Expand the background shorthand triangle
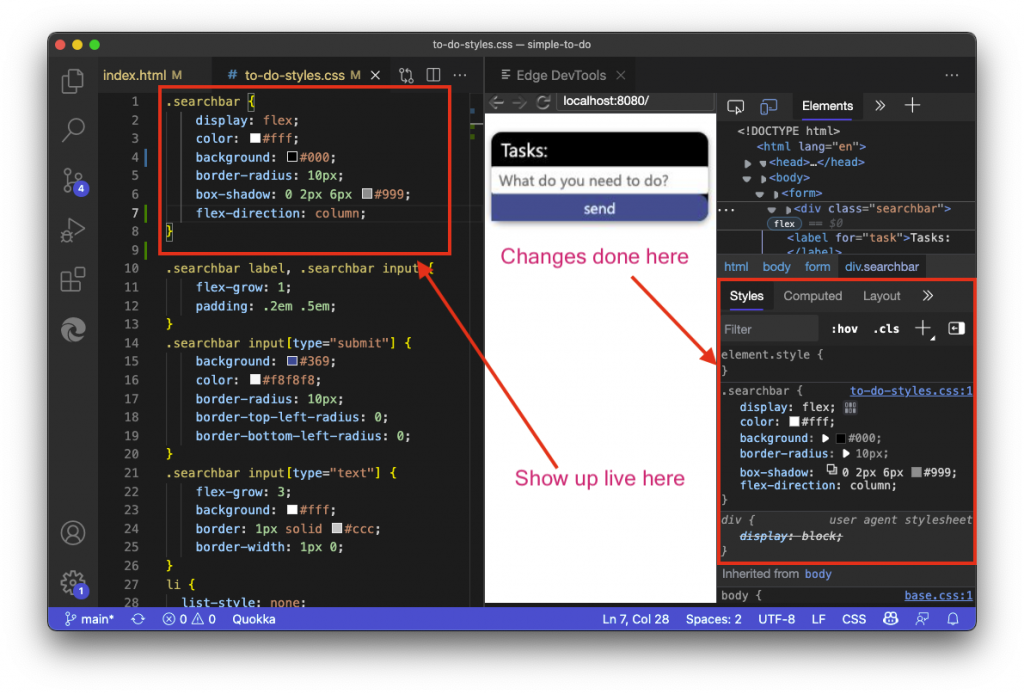The width and height of the screenshot is (1024, 694). click(x=825, y=438)
